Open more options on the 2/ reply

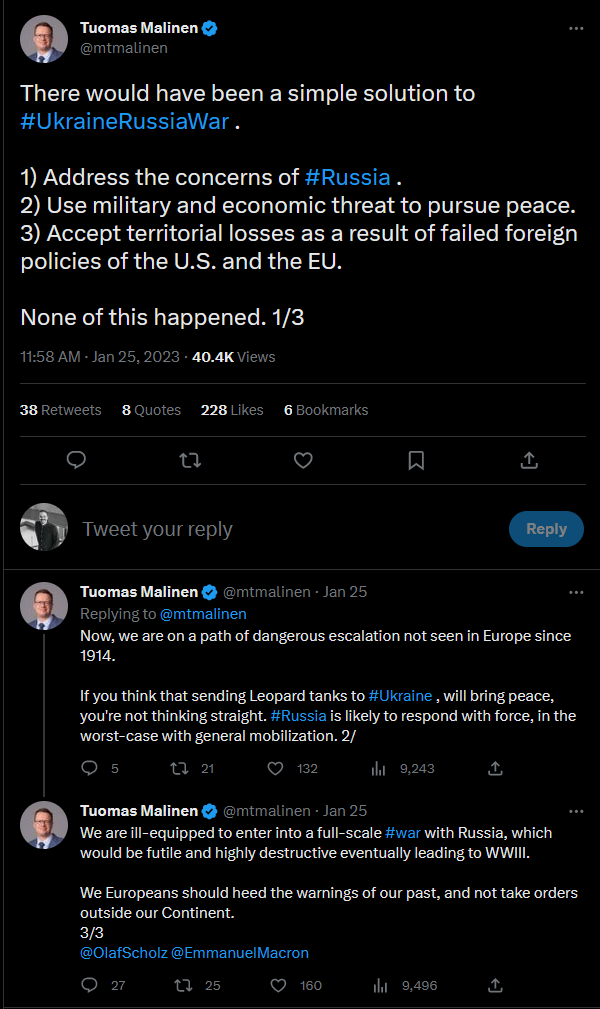pyautogui.click(x=576, y=592)
